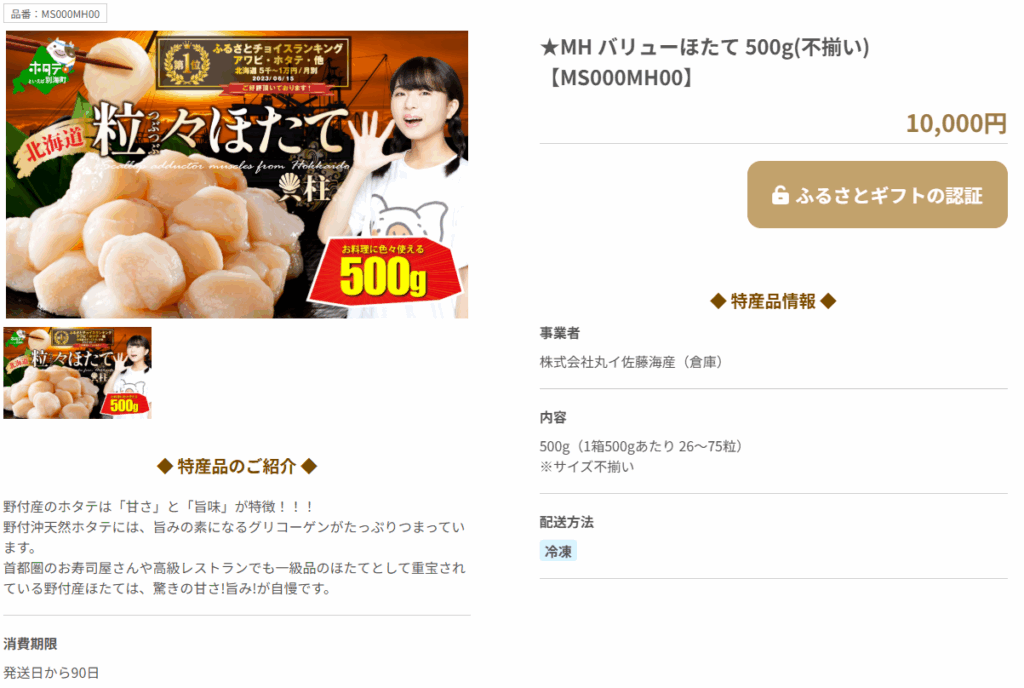Select the scallop product thumbnail image
Viewport: 1024px width, 688px height.
click(77, 373)
